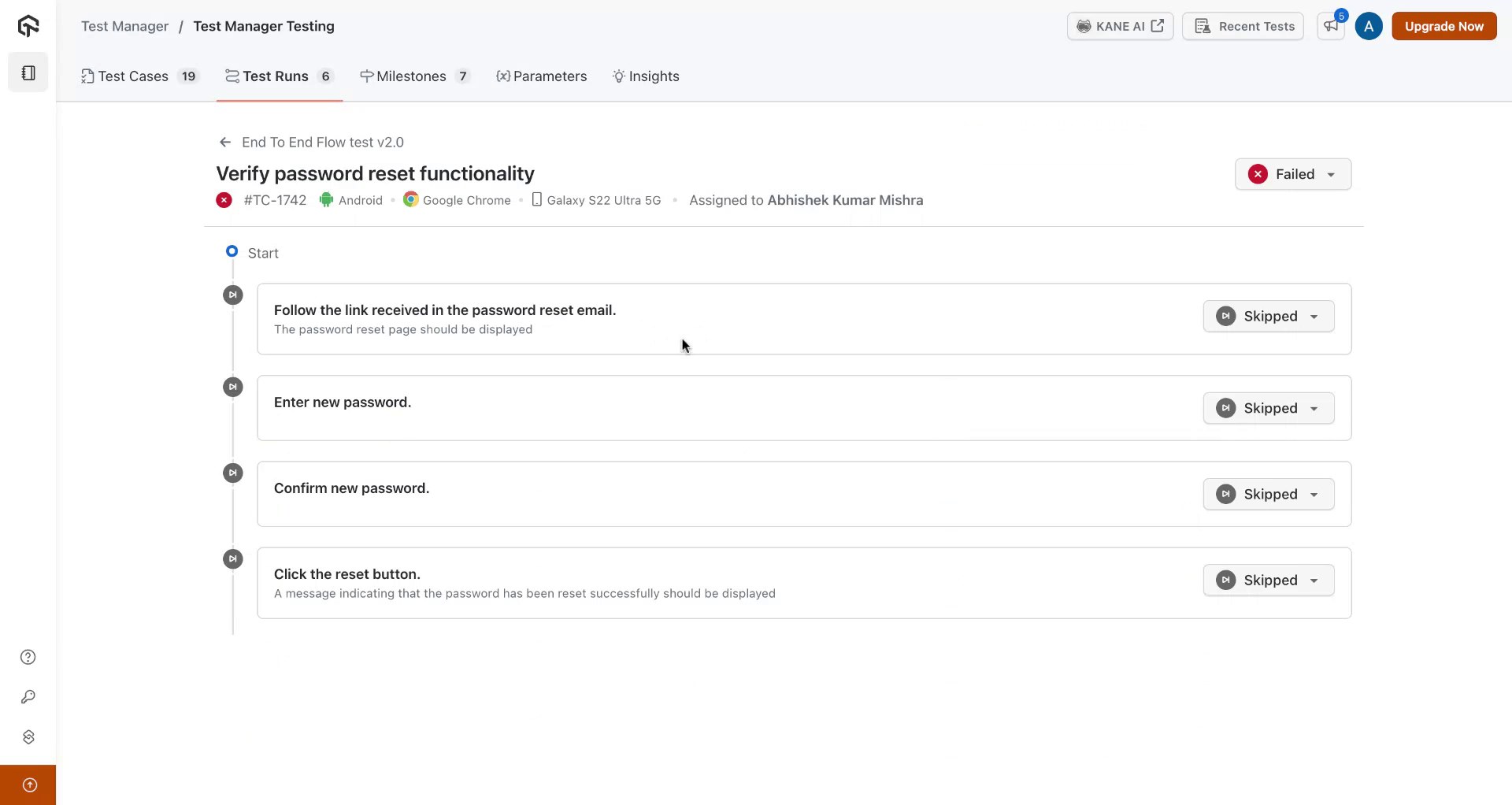Open the announcements megaphone icon

coord(1331,26)
